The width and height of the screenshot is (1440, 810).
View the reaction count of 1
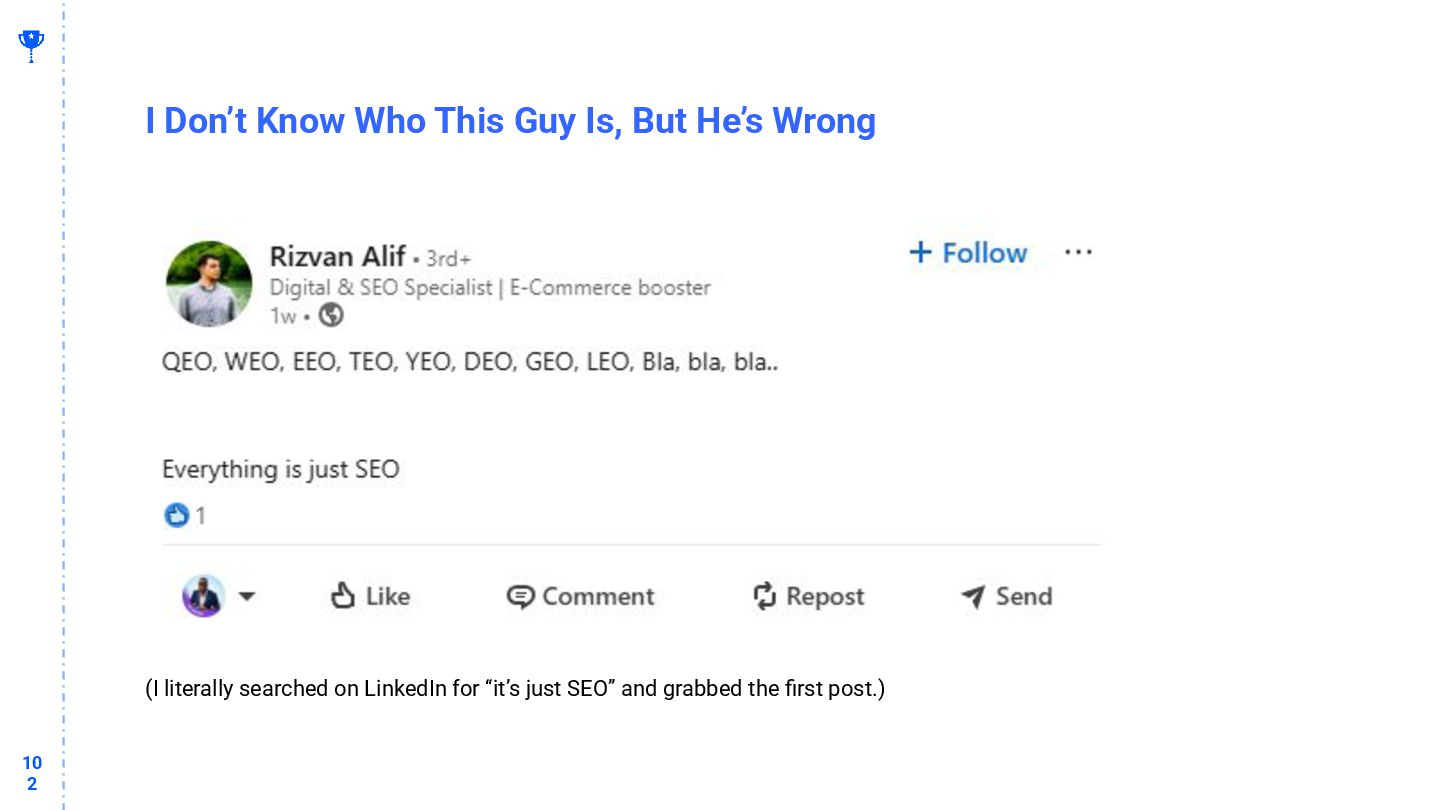201,515
